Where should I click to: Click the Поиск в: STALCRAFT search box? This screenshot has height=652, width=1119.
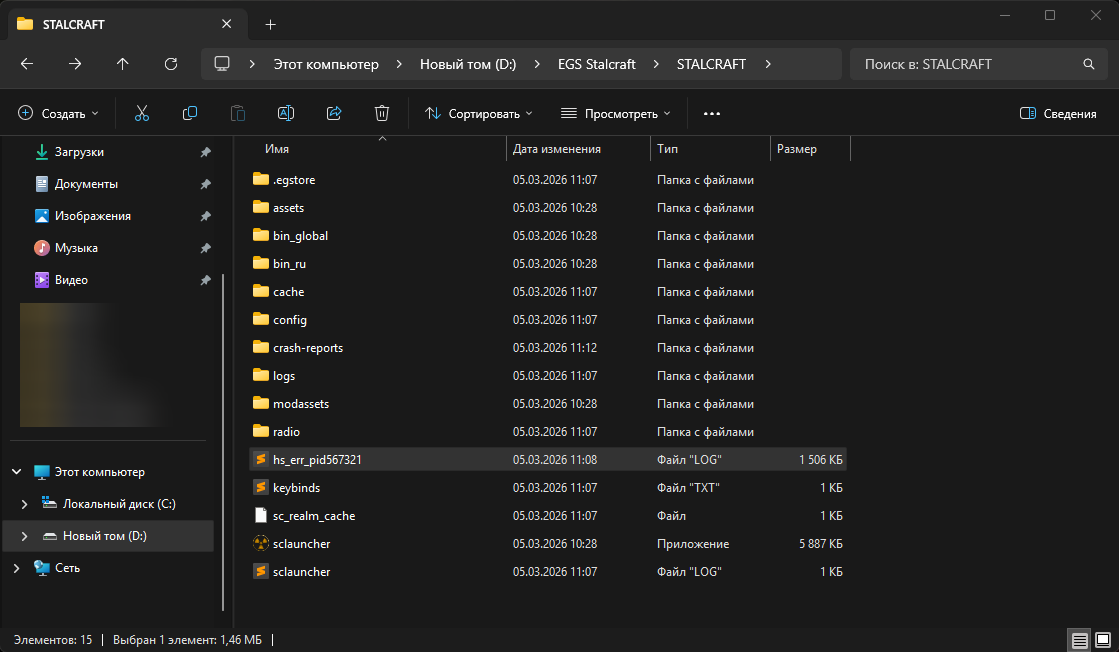point(965,64)
